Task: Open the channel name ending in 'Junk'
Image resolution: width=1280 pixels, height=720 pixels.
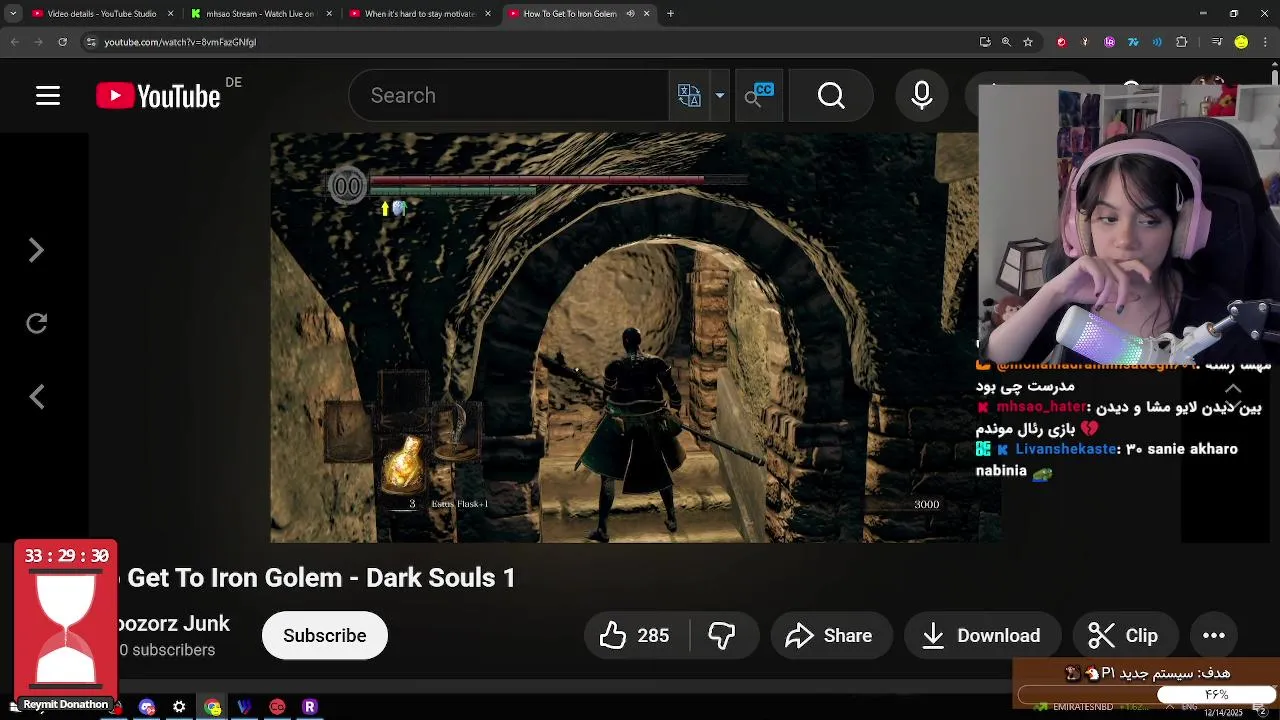Action: coord(173,624)
